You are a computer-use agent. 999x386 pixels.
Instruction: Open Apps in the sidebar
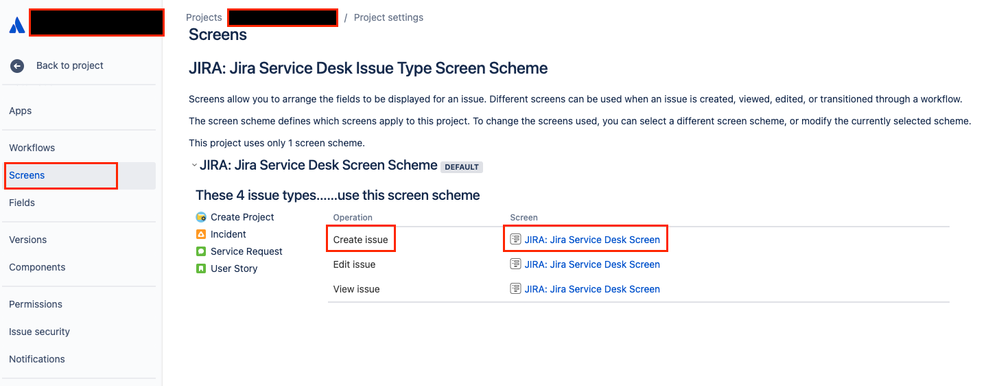pos(20,111)
